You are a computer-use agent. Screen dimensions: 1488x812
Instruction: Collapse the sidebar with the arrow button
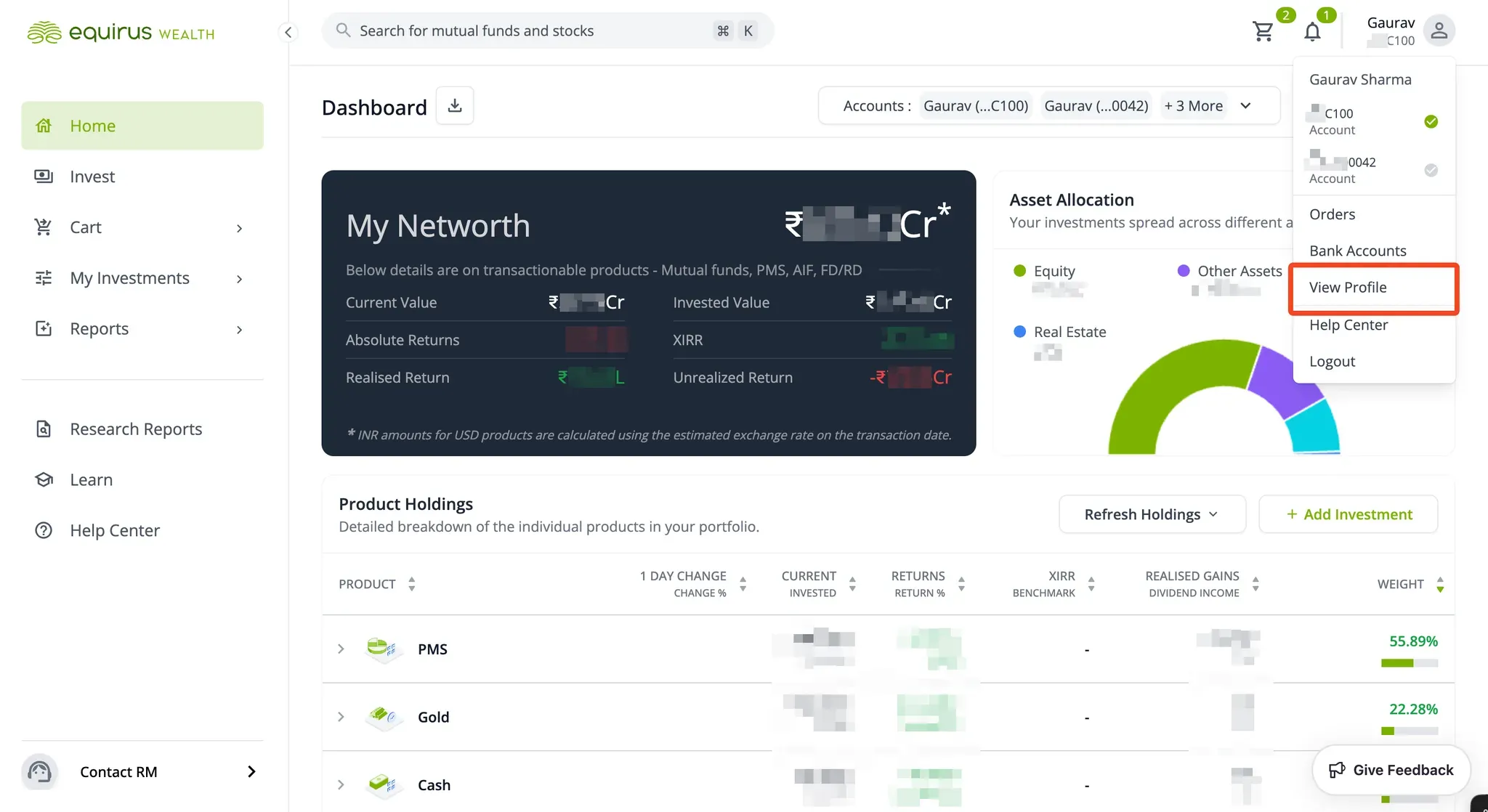click(288, 32)
